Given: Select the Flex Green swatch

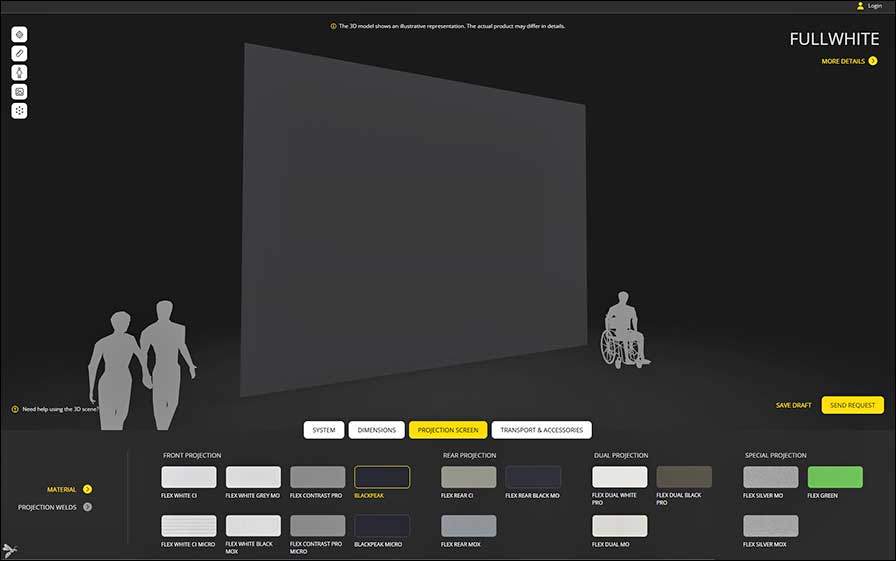Looking at the screenshot, I should (x=835, y=477).
